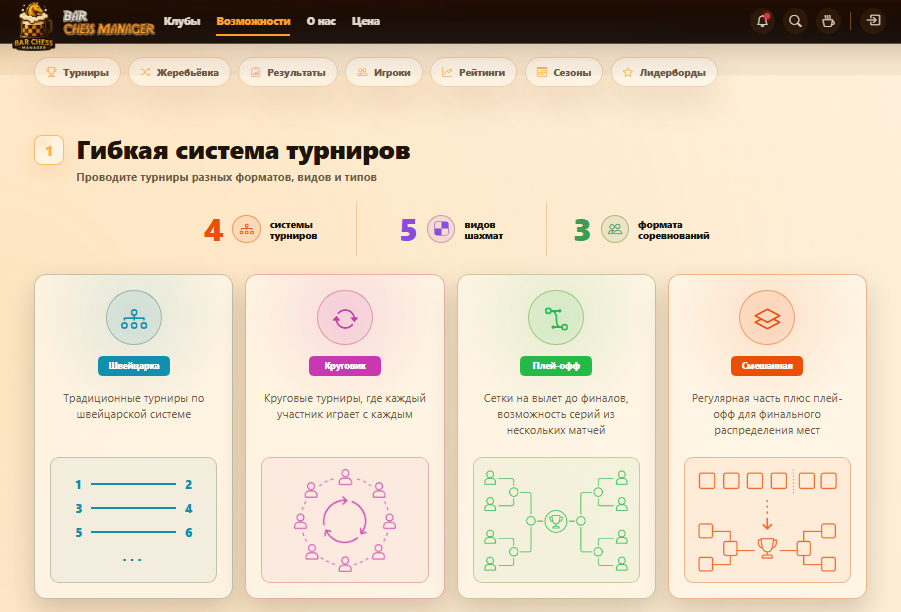Screen dimensions: 901x612
Task: Click the playoff bracket illustration
Action: 556,520
